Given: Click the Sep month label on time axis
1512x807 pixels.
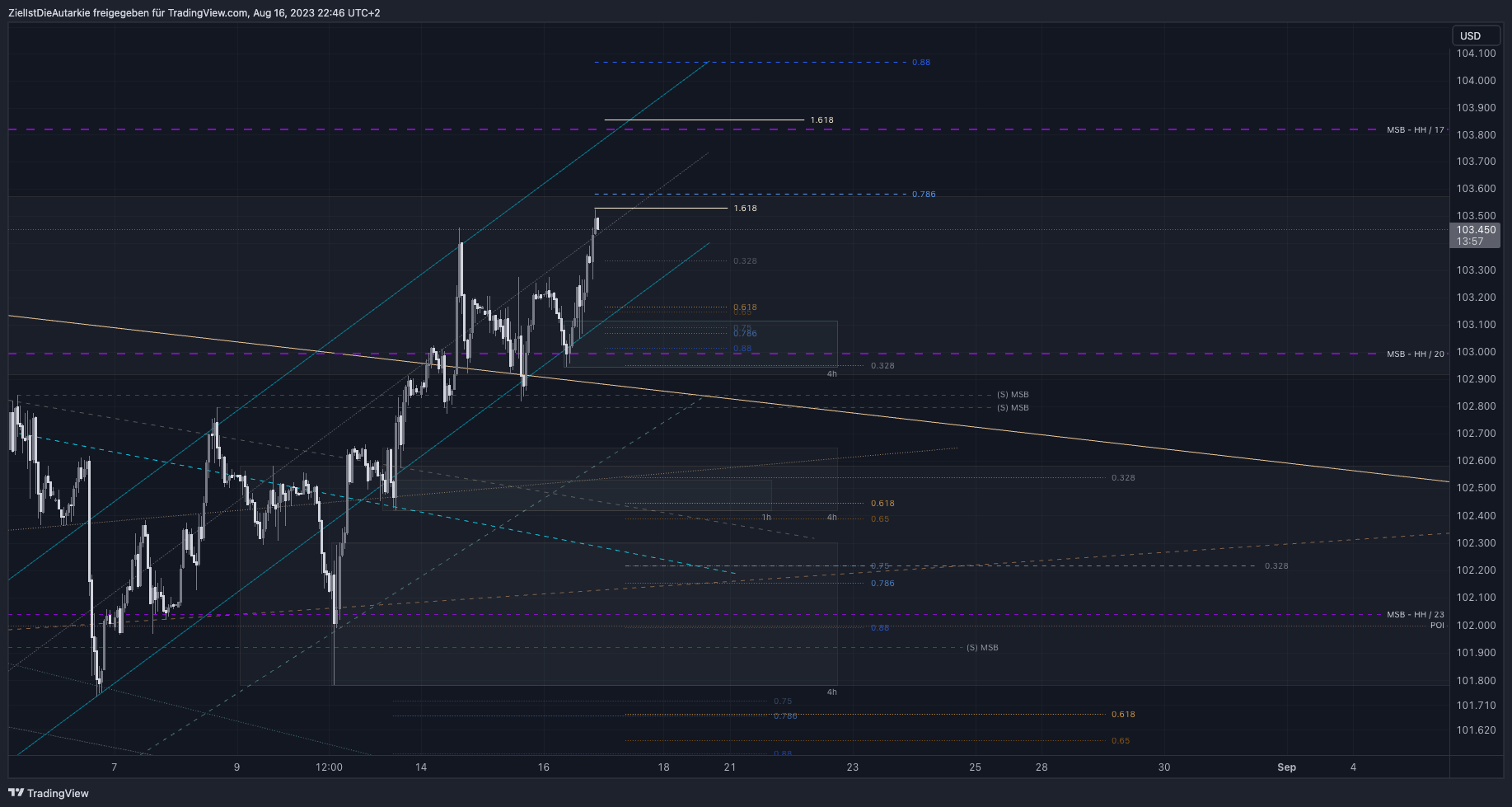Looking at the screenshot, I should pyautogui.click(x=1286, y=767).
